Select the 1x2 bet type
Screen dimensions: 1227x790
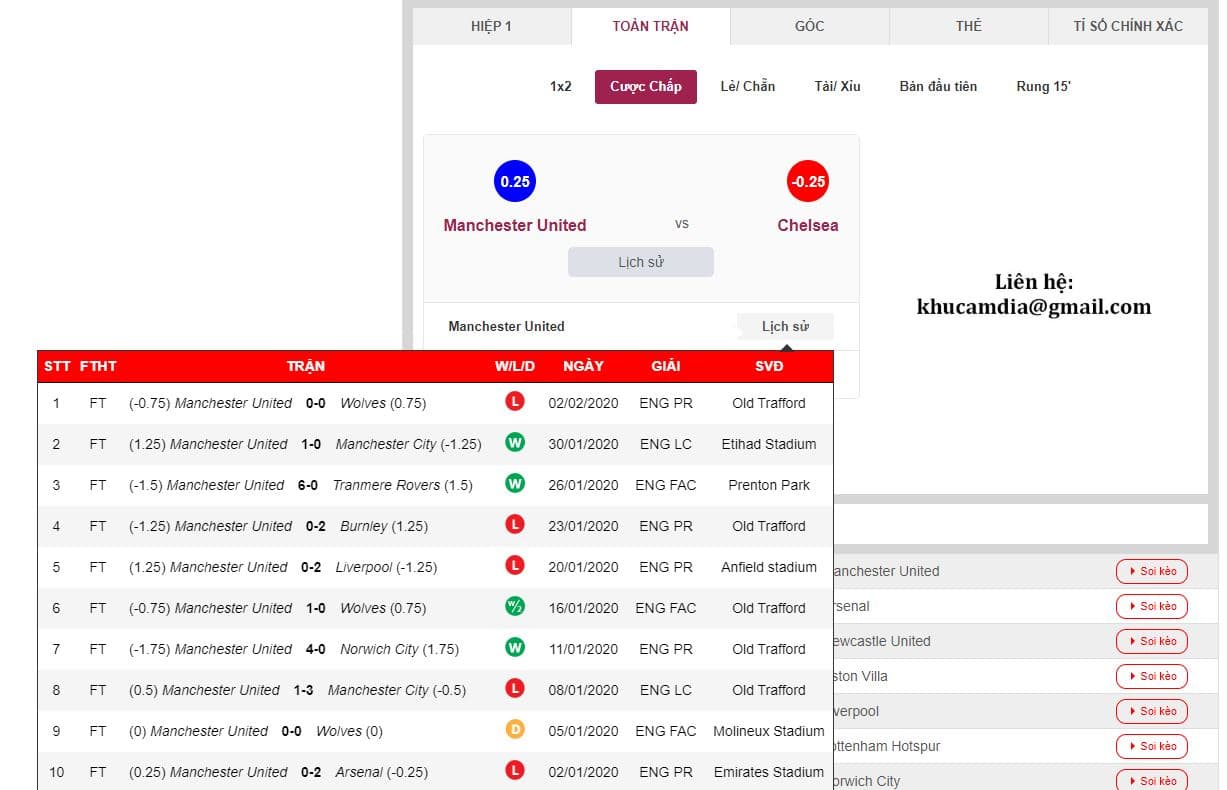(x=561, y=86)
